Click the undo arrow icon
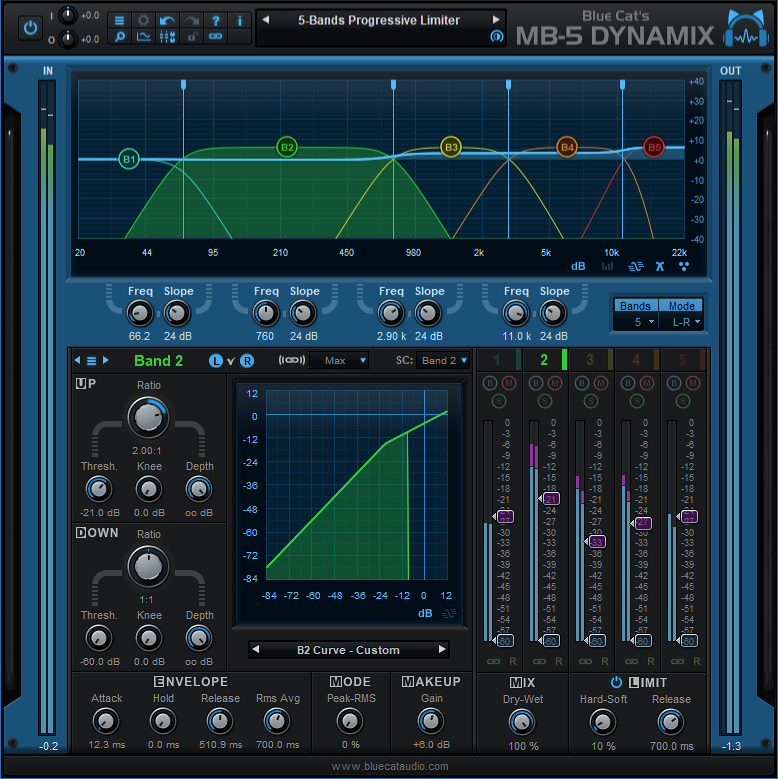 [167, 20]
